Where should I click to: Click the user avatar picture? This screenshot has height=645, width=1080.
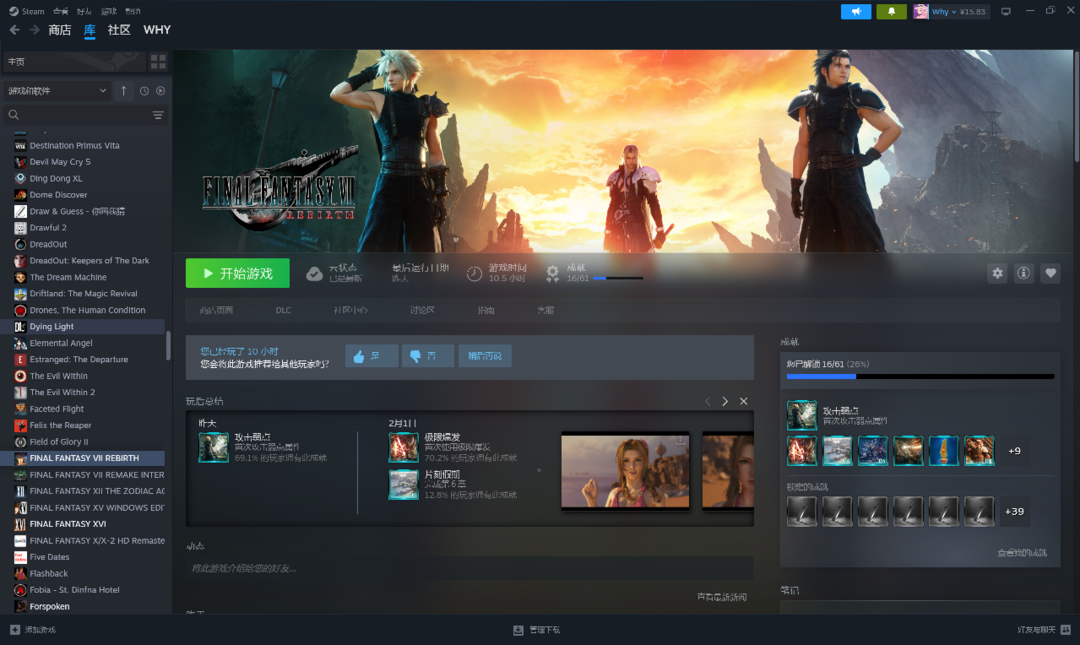pyautogui.click(x=920, y=12)
